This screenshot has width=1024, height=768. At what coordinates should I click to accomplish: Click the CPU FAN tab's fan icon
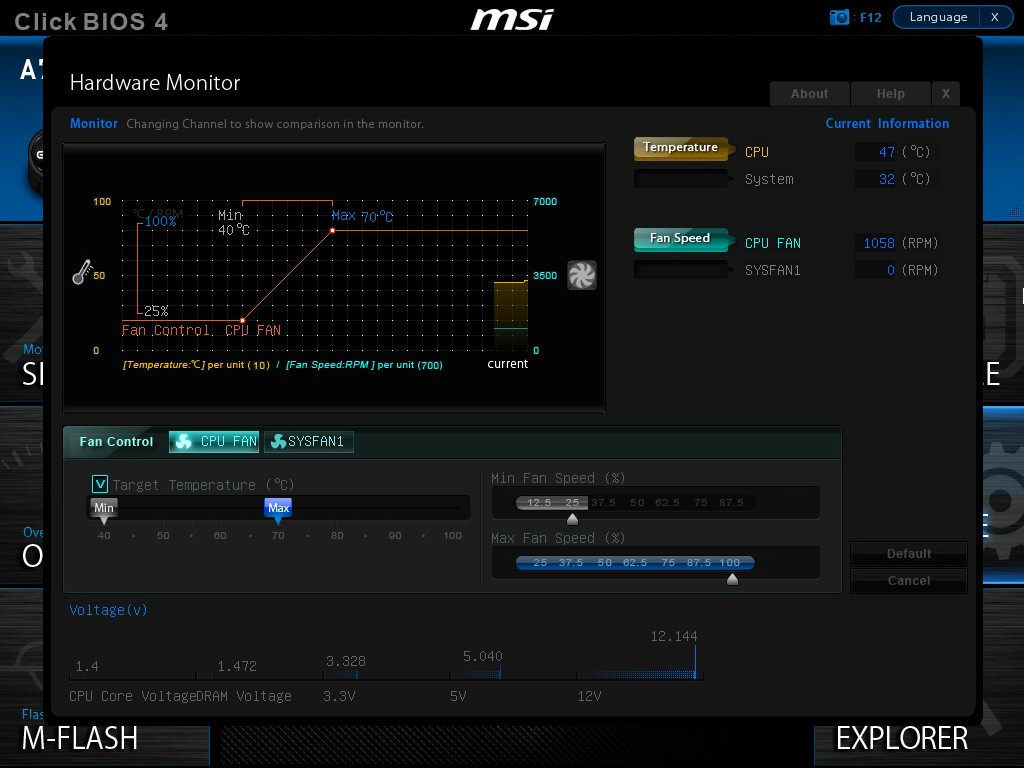[x=184, y=441]
